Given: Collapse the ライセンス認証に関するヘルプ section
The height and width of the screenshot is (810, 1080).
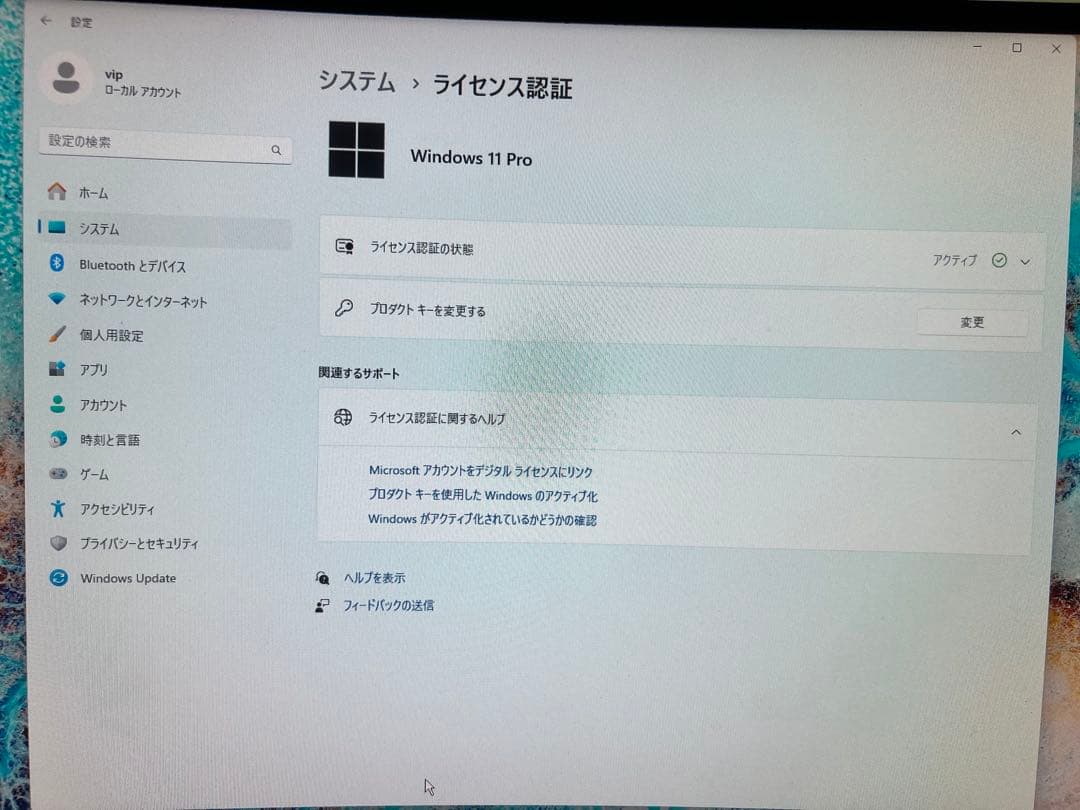Looking at the screenshot, I should click(1016, 432).
